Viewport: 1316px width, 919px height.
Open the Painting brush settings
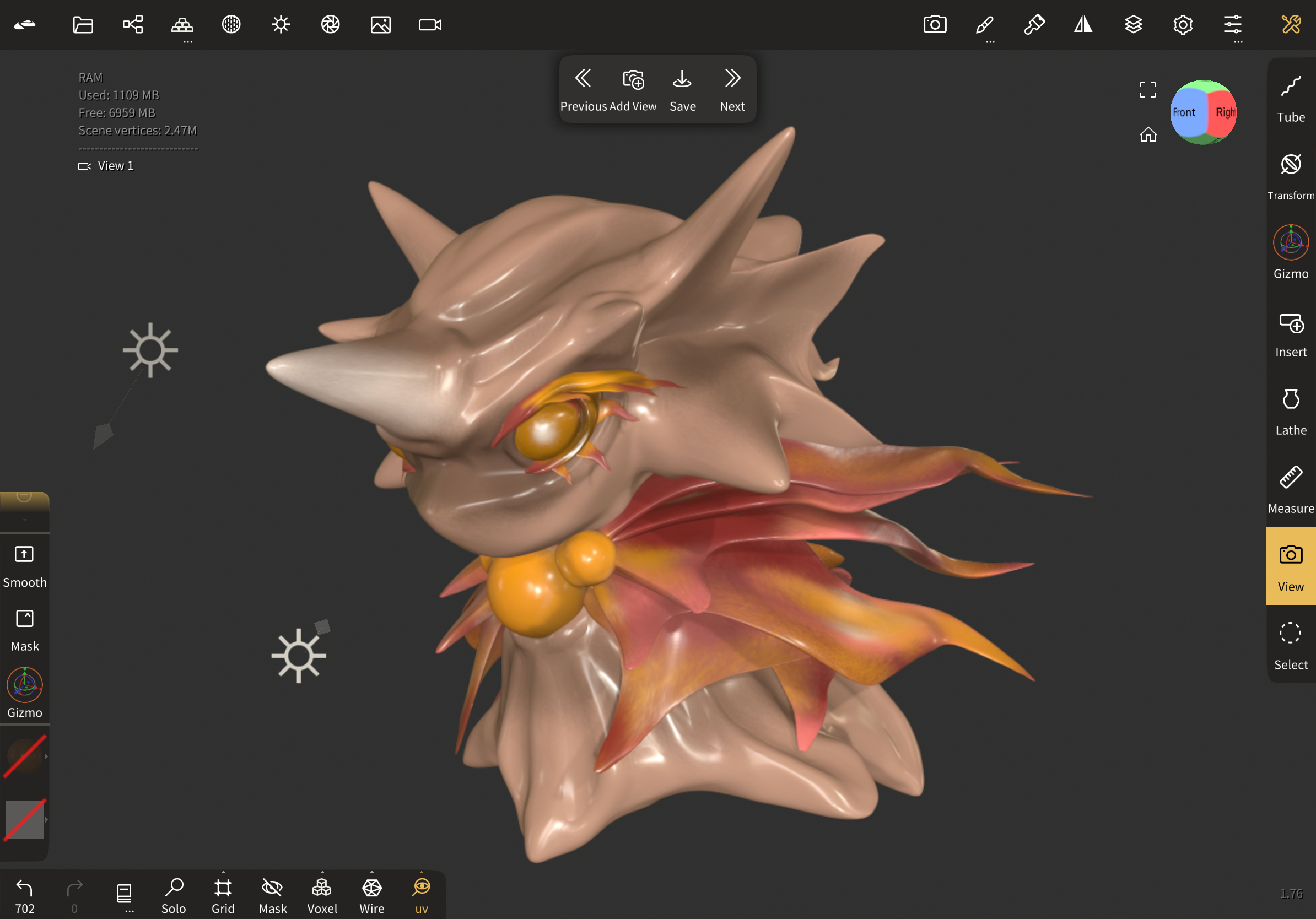tap(1034, 25)
